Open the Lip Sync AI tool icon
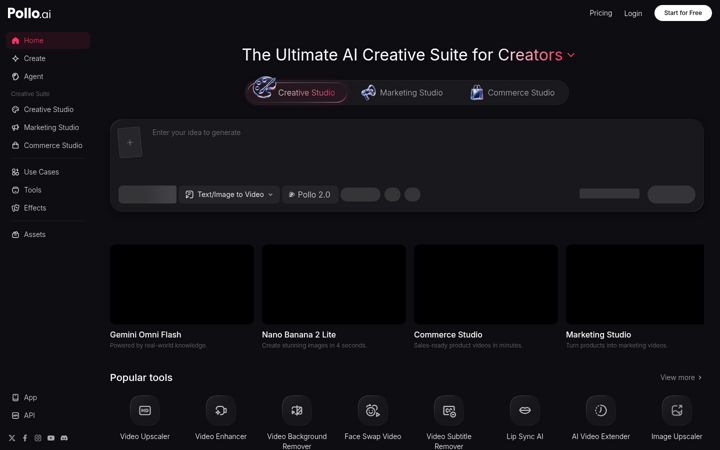 click(x=524, y=410)
